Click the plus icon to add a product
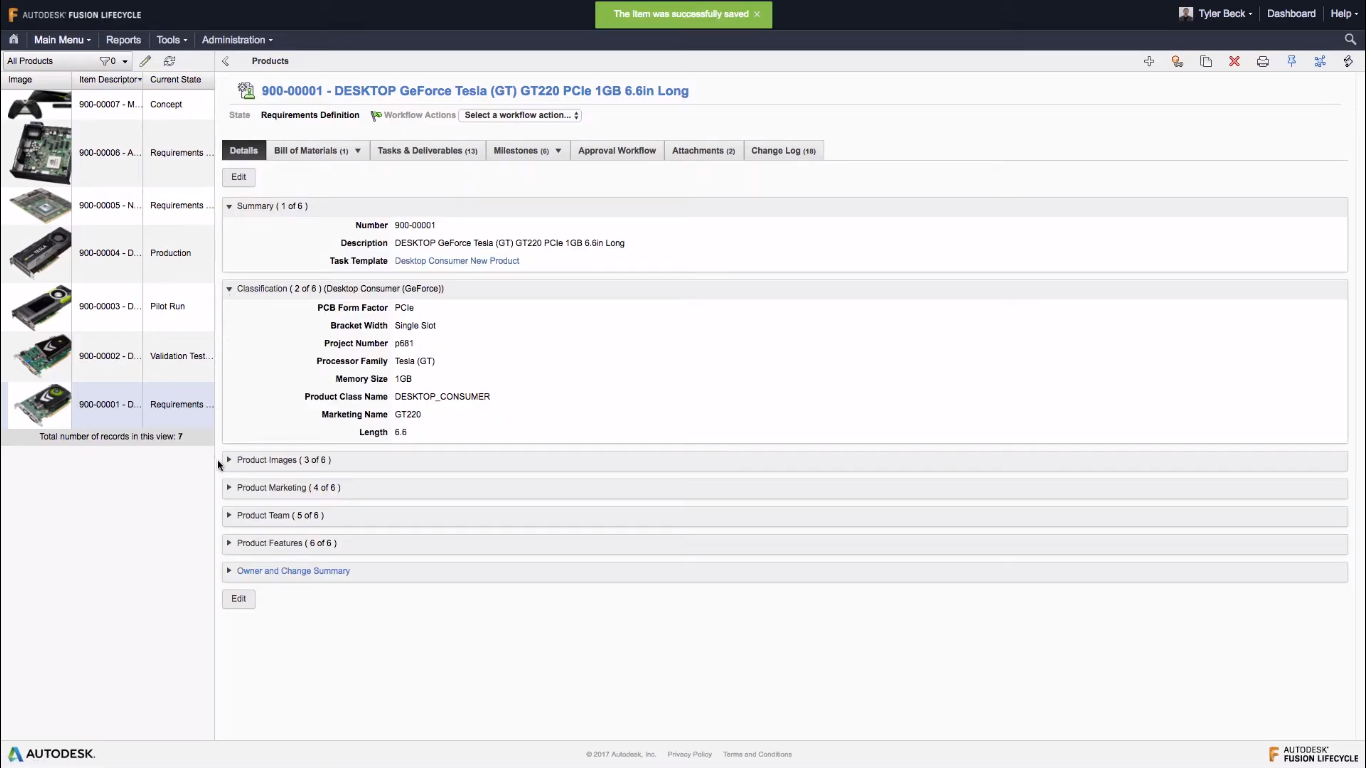1366x768 pixels. point(1149,61)
